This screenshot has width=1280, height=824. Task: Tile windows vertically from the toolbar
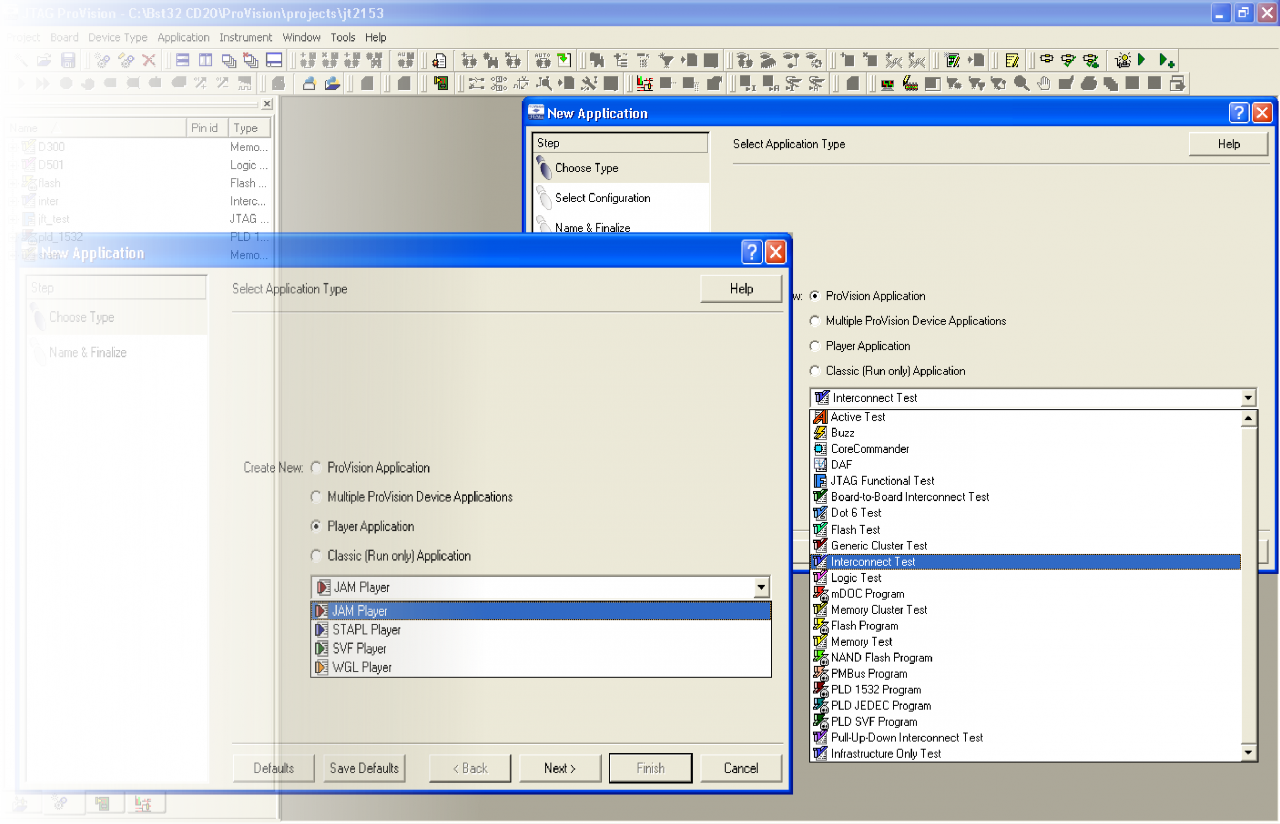click(205, 60)
